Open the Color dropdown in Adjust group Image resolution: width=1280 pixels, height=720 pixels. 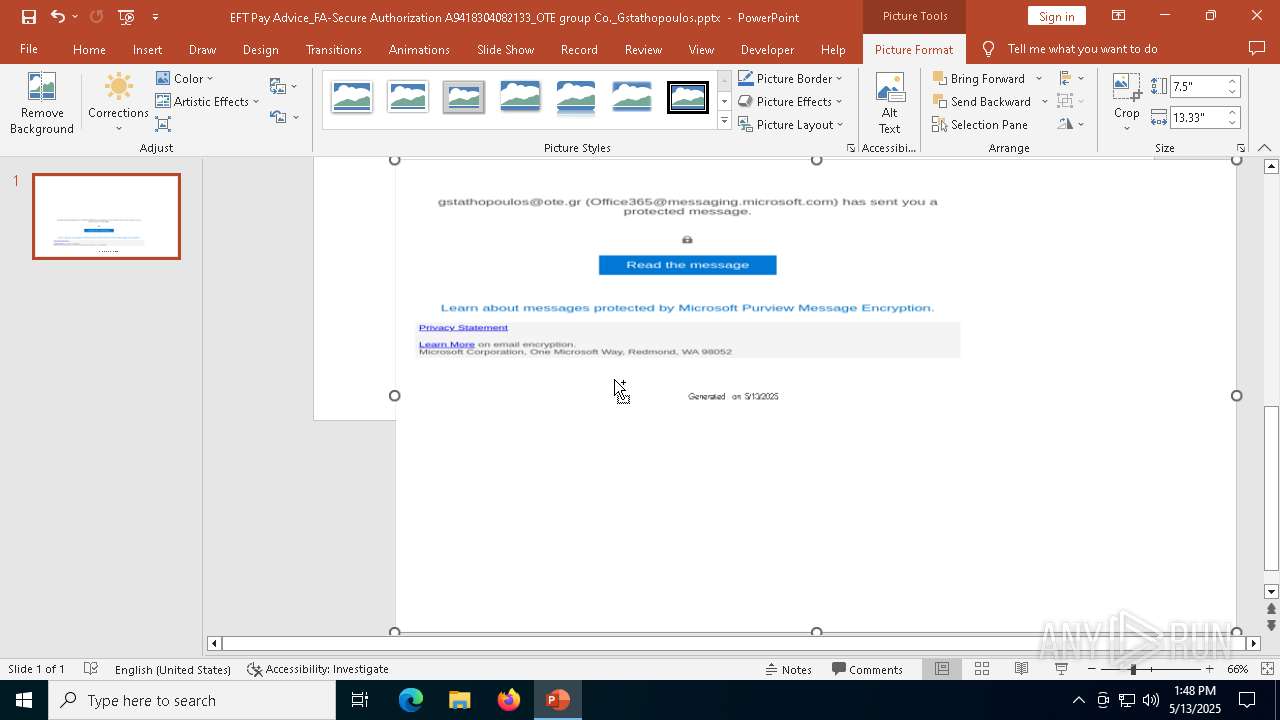coord(184,78)
